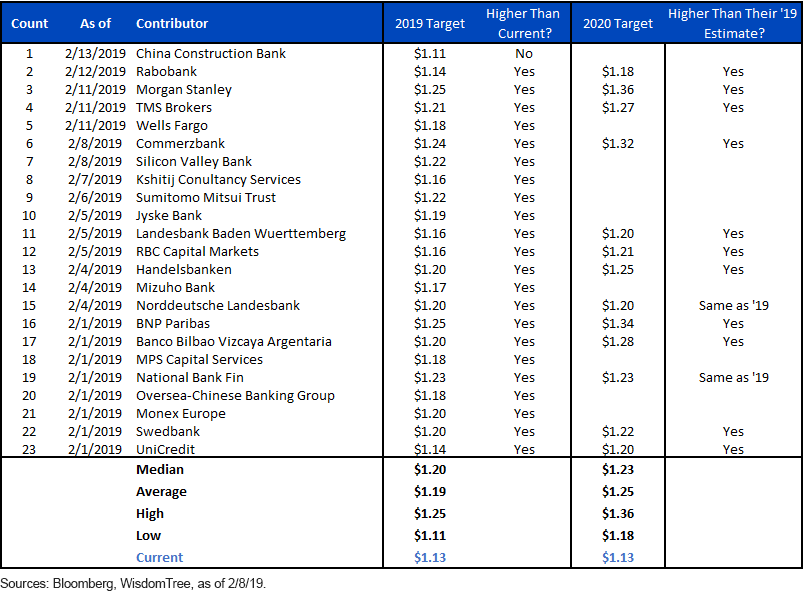Click the 2019 Target column header

430,24
